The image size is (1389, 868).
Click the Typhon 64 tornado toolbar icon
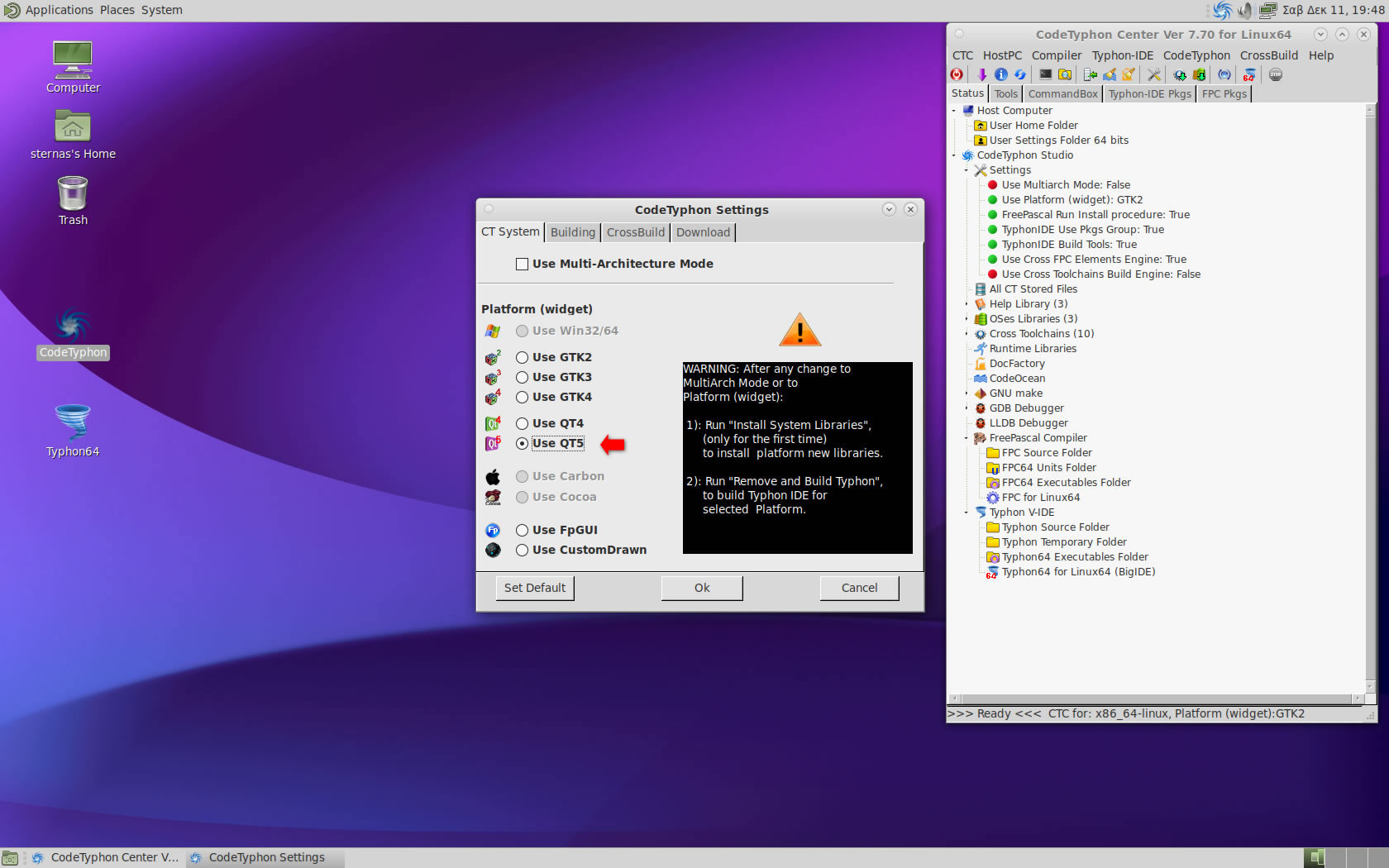[1249, 74]
